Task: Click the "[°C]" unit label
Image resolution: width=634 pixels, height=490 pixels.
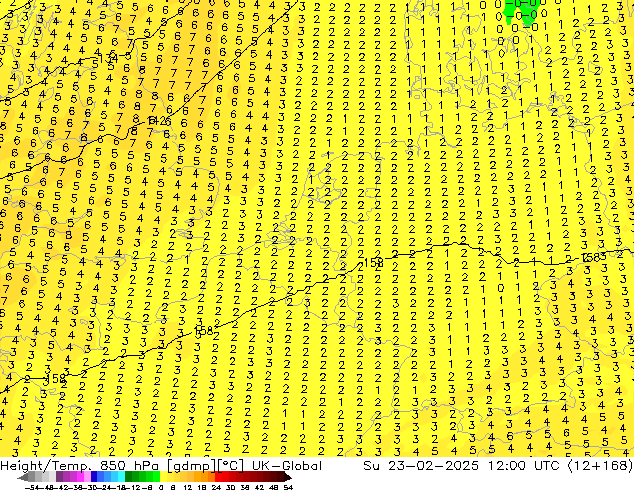Action: click(x=229, y=466)
